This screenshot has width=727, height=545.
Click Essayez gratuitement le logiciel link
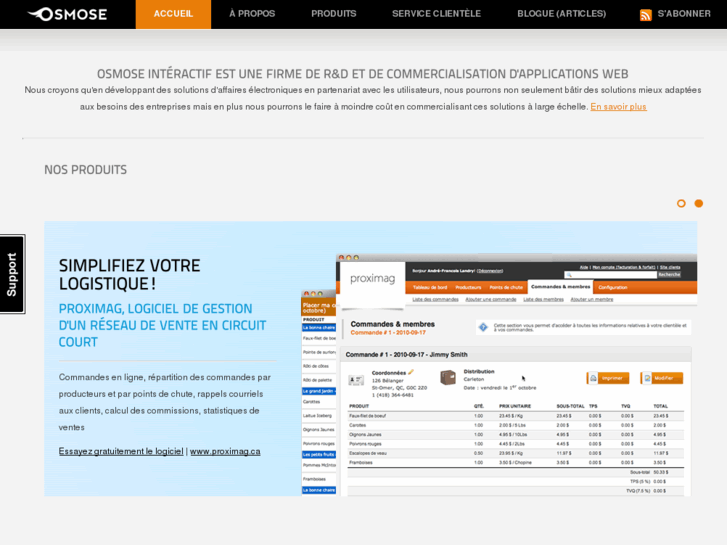pos(121,451)
